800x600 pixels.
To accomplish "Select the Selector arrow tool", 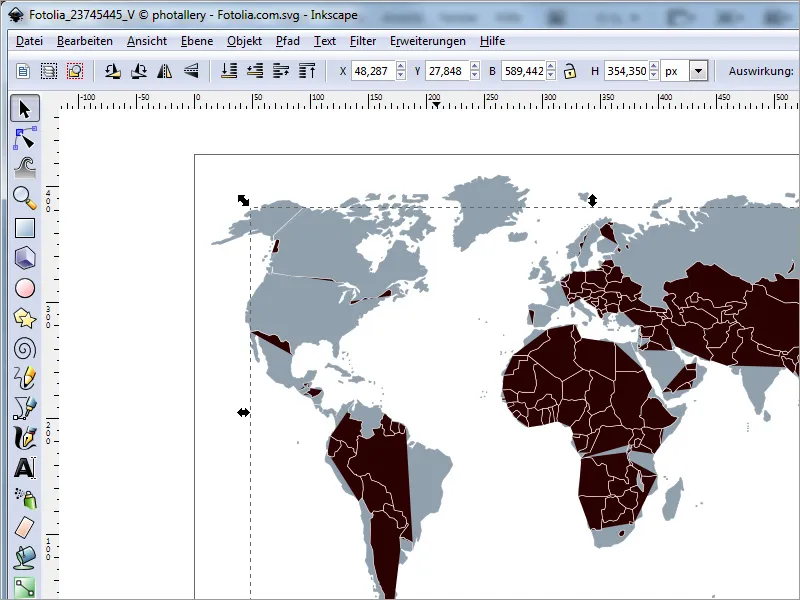I will click(24, 108).
